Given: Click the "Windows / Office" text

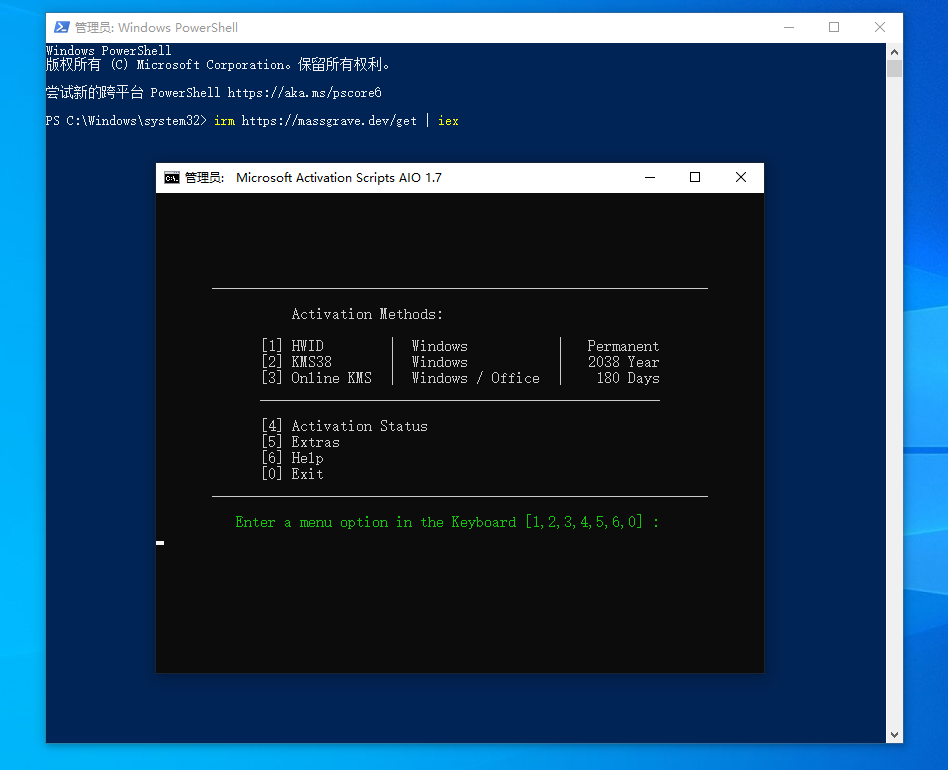Looking at the screenshot, I should (476, 378).
